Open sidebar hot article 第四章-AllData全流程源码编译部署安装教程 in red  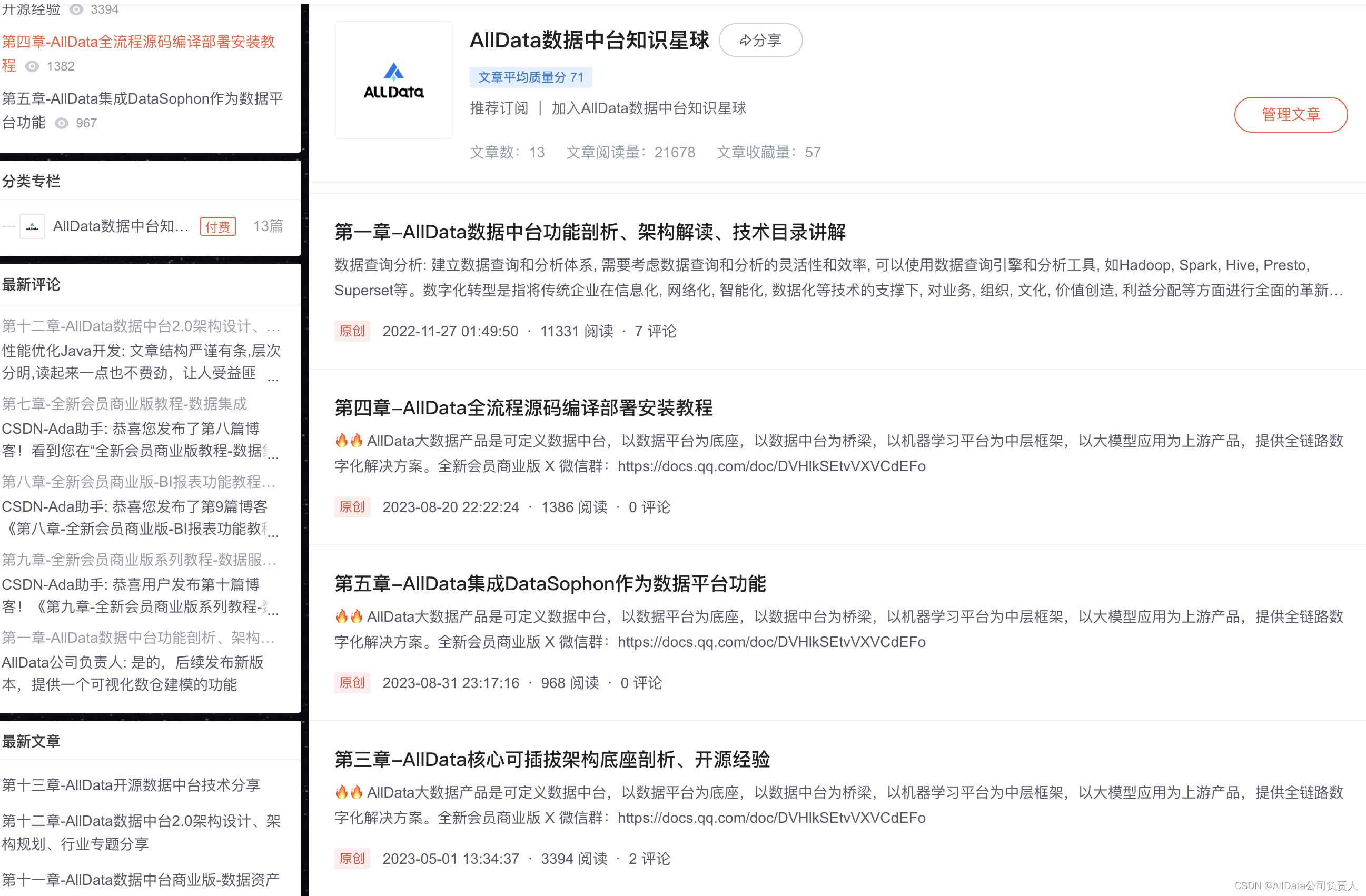tap(138, 53)
